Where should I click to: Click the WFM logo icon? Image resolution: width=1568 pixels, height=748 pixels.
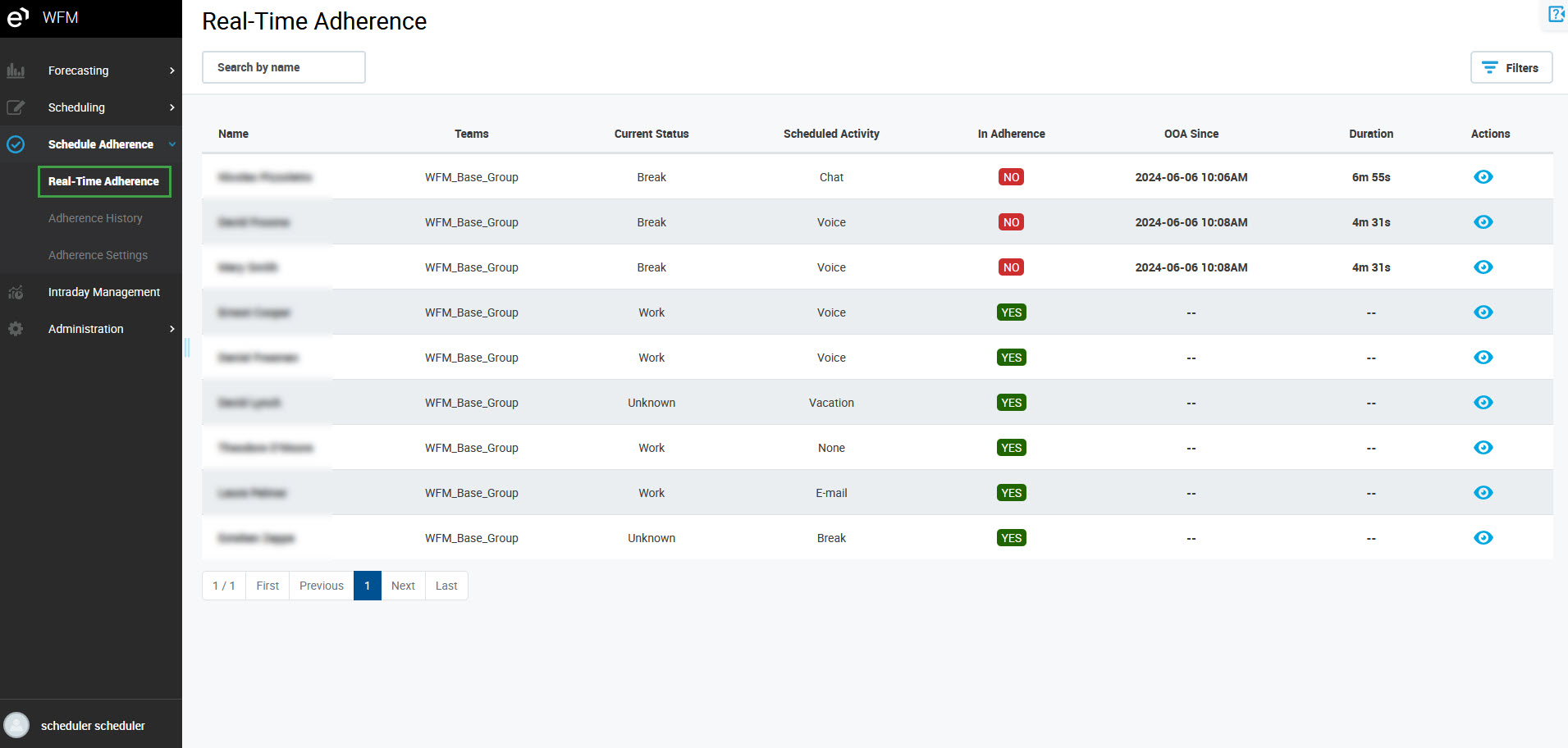coord(18,17)
